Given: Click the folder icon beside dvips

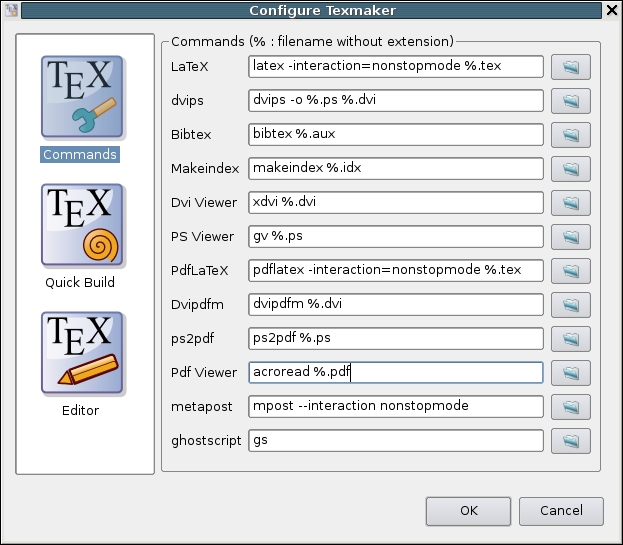Looking at the screenshot, I should [570, 101].
